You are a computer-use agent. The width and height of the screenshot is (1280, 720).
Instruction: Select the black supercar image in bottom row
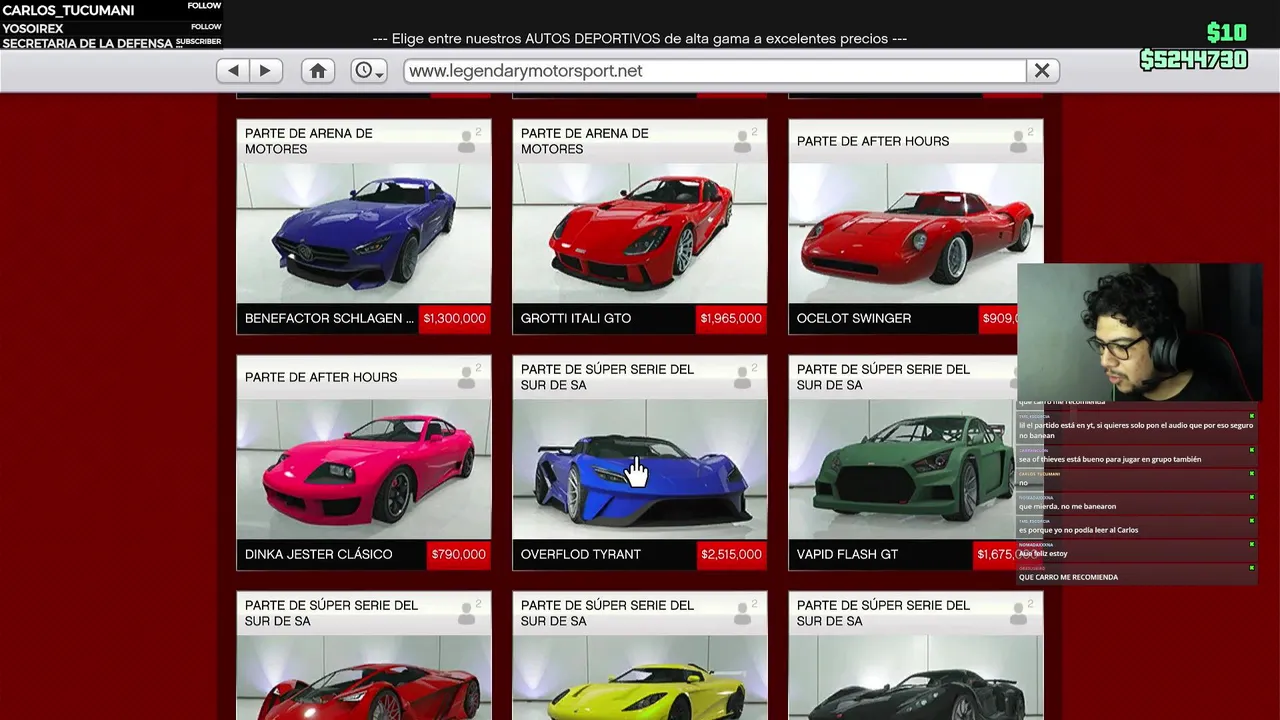(915, 677)
